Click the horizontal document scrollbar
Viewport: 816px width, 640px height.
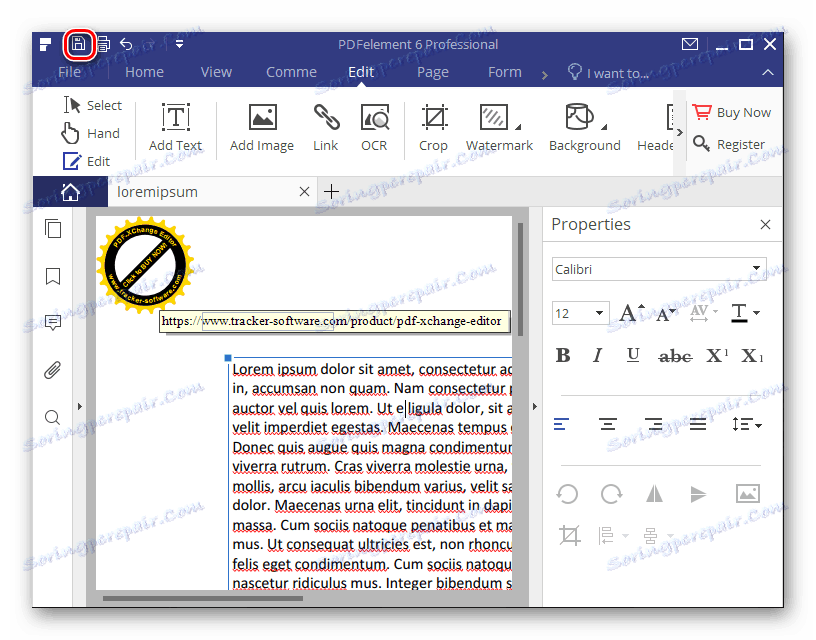(x=203, y=598)
